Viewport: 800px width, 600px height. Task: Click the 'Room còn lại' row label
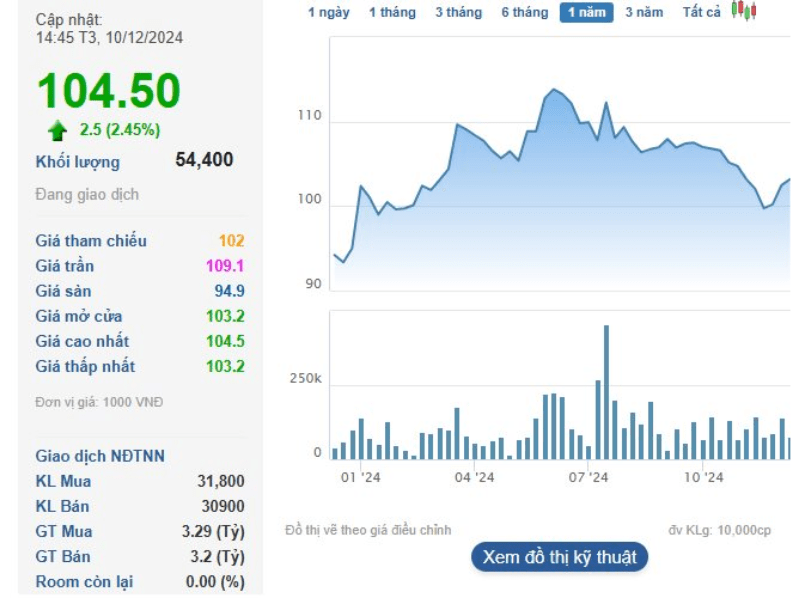[84, 582]
